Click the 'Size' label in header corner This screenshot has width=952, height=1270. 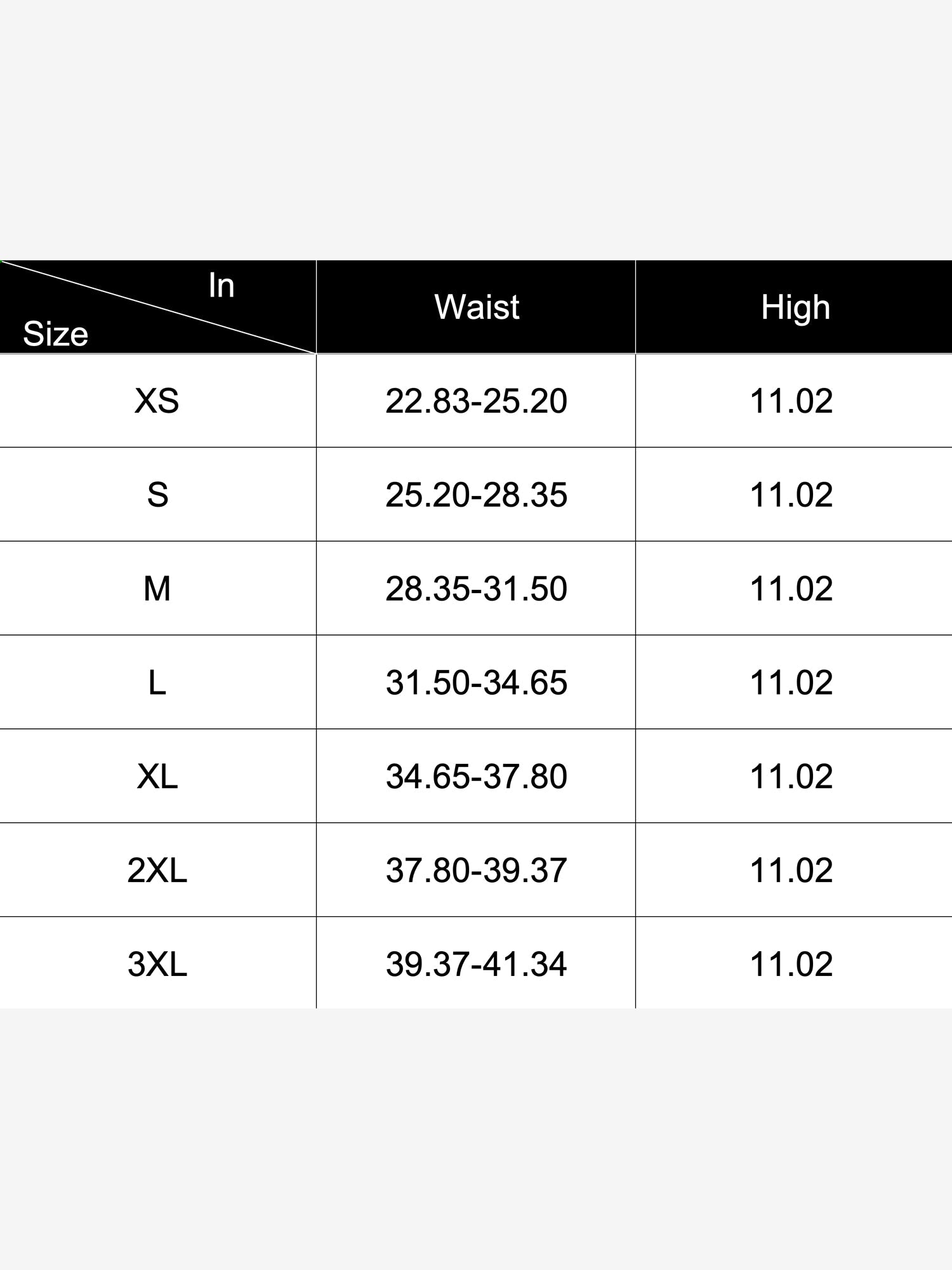55,333
